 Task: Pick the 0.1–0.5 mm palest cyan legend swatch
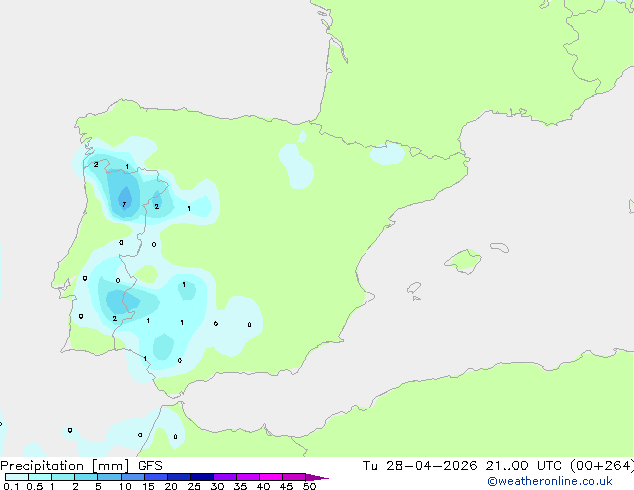pos(17,477)
